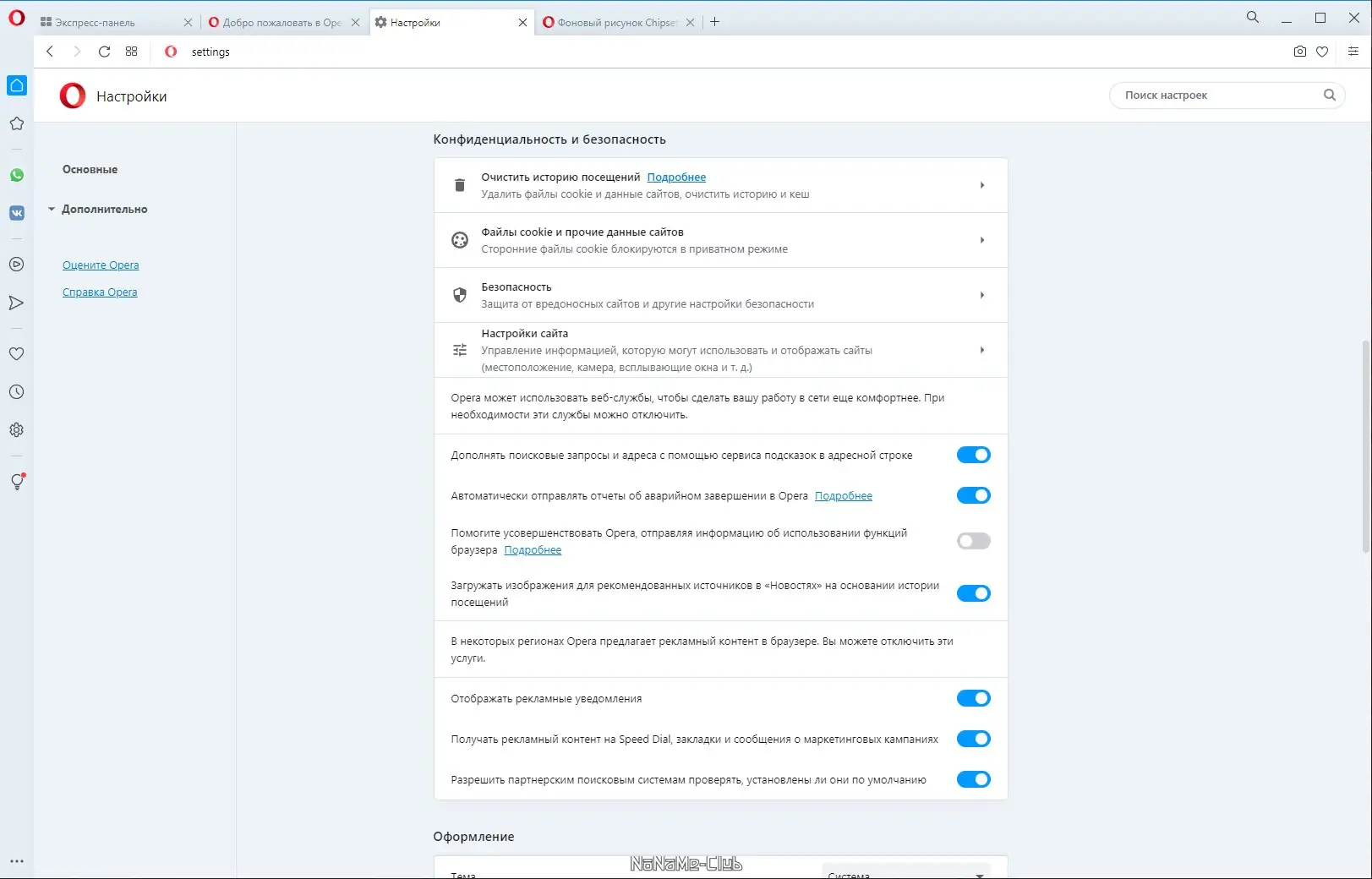Open the Settings gear in the sidebar
The height and width of the screenshot is (879, 1372).
17,429
